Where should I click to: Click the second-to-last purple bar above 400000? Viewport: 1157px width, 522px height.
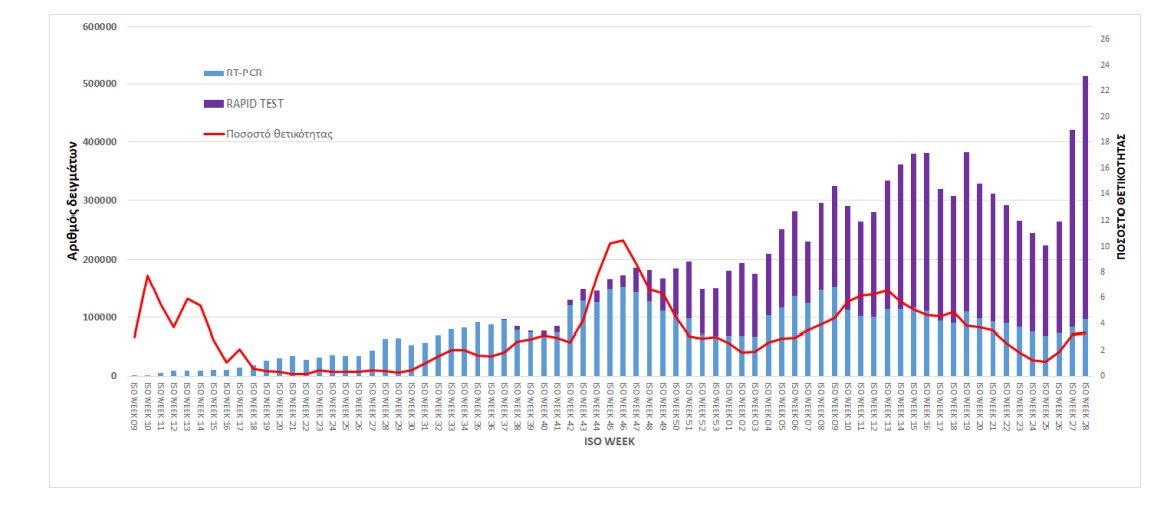1072,230
